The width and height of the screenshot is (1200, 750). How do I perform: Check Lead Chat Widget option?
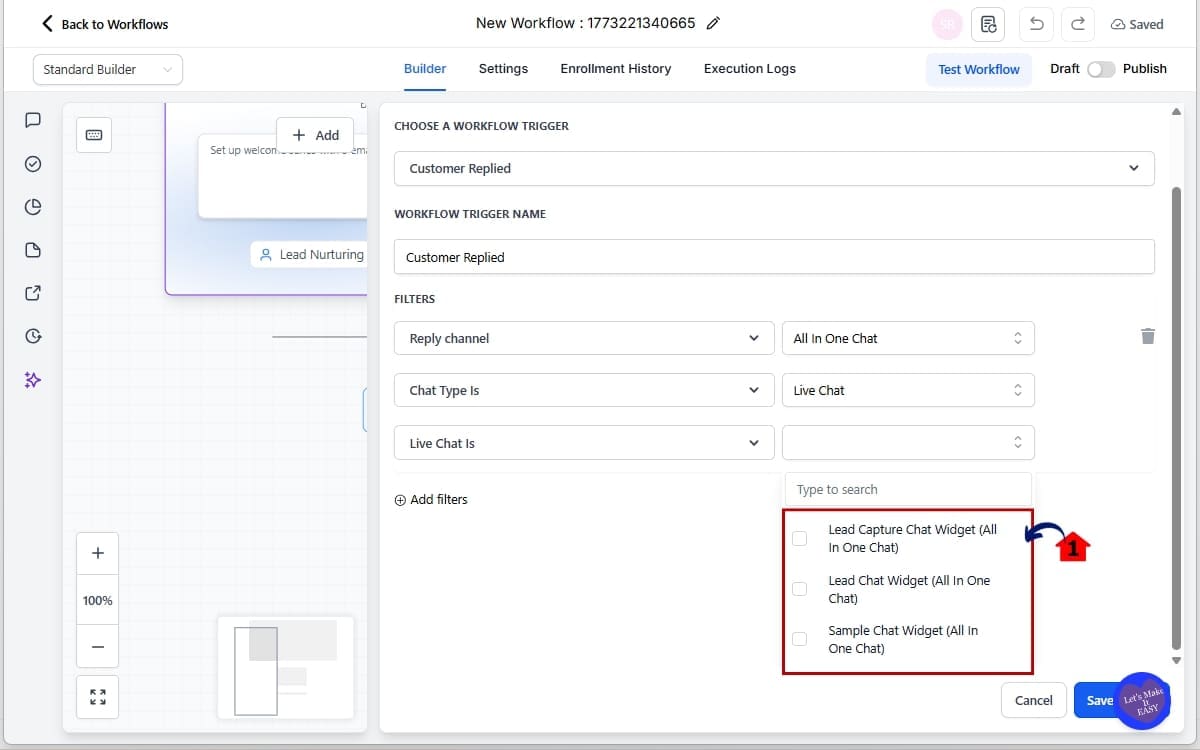(x=800, y=589)
